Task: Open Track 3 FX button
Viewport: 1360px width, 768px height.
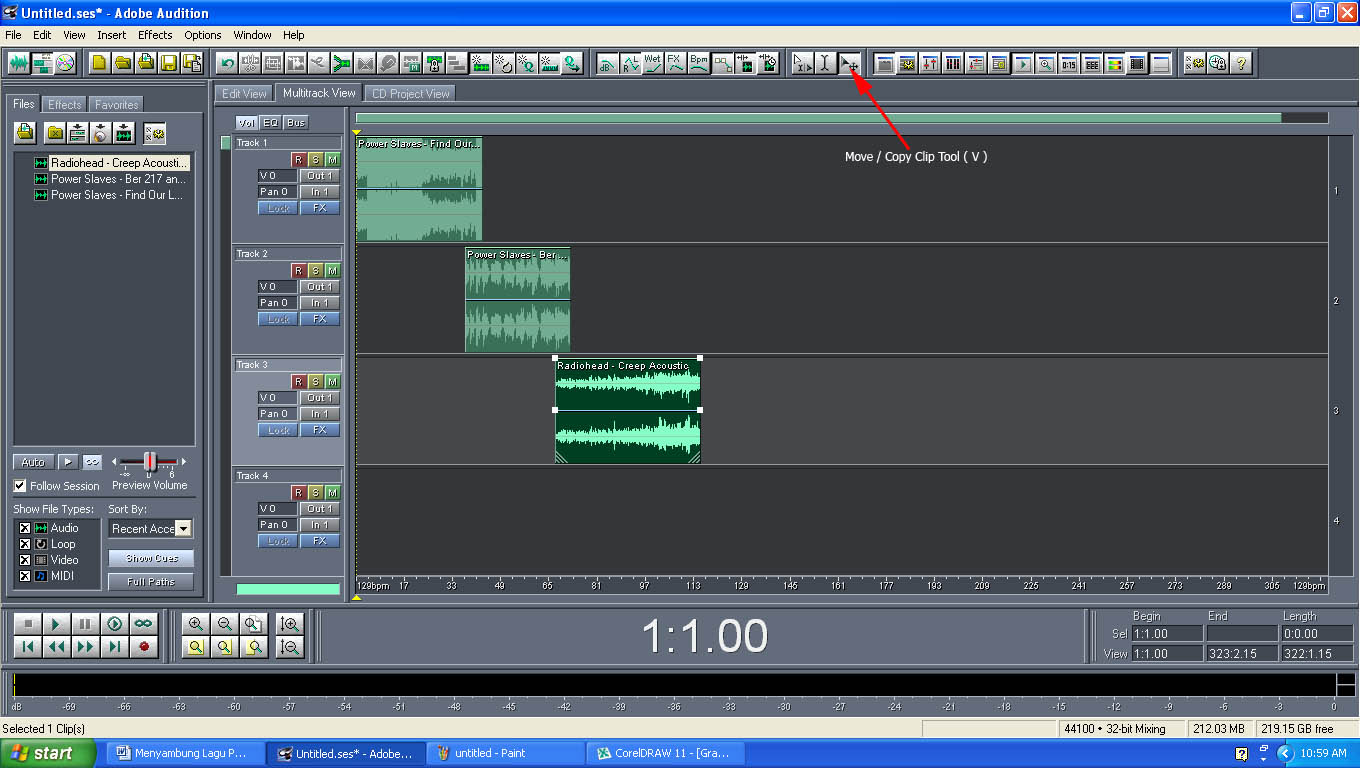Action: click(x=319, y=430)
